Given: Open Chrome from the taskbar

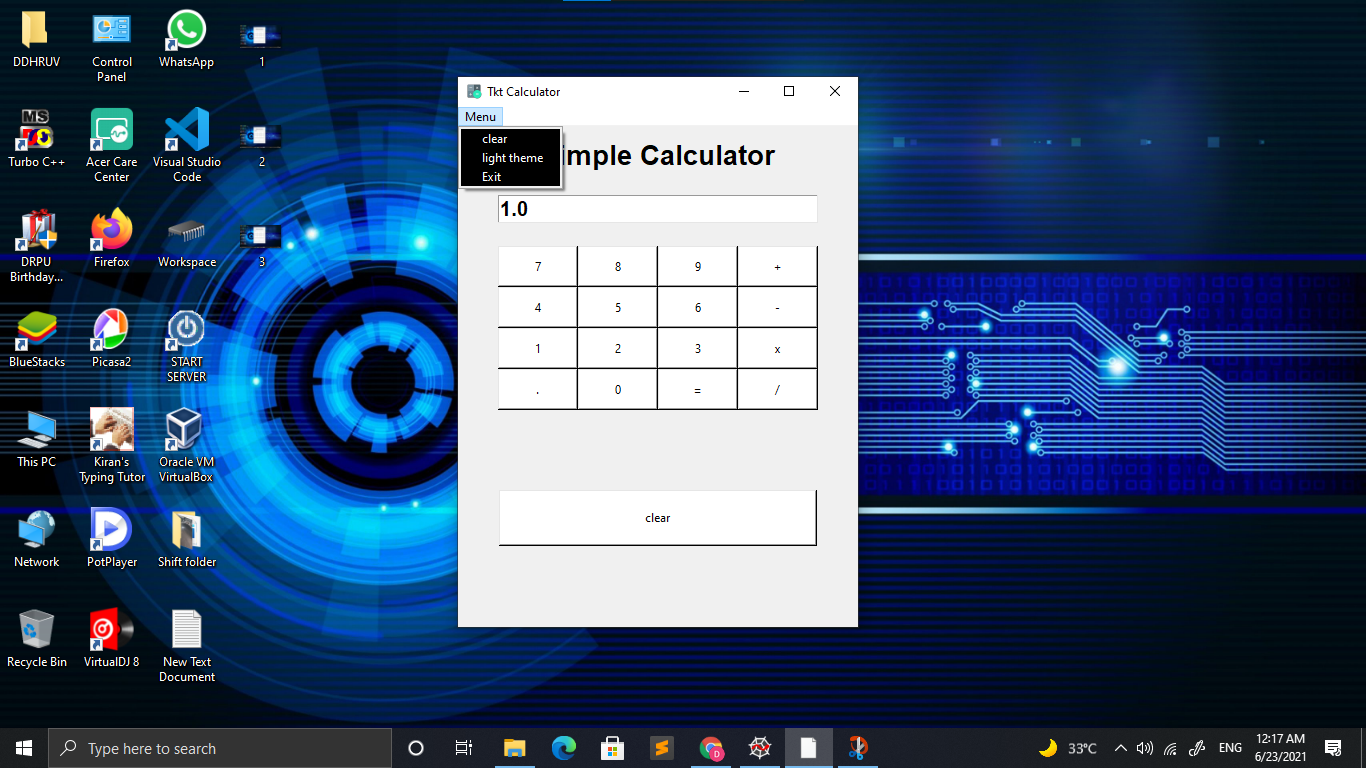Looking at the screenshot, I should pyautogui.click(x=711, y=748).
